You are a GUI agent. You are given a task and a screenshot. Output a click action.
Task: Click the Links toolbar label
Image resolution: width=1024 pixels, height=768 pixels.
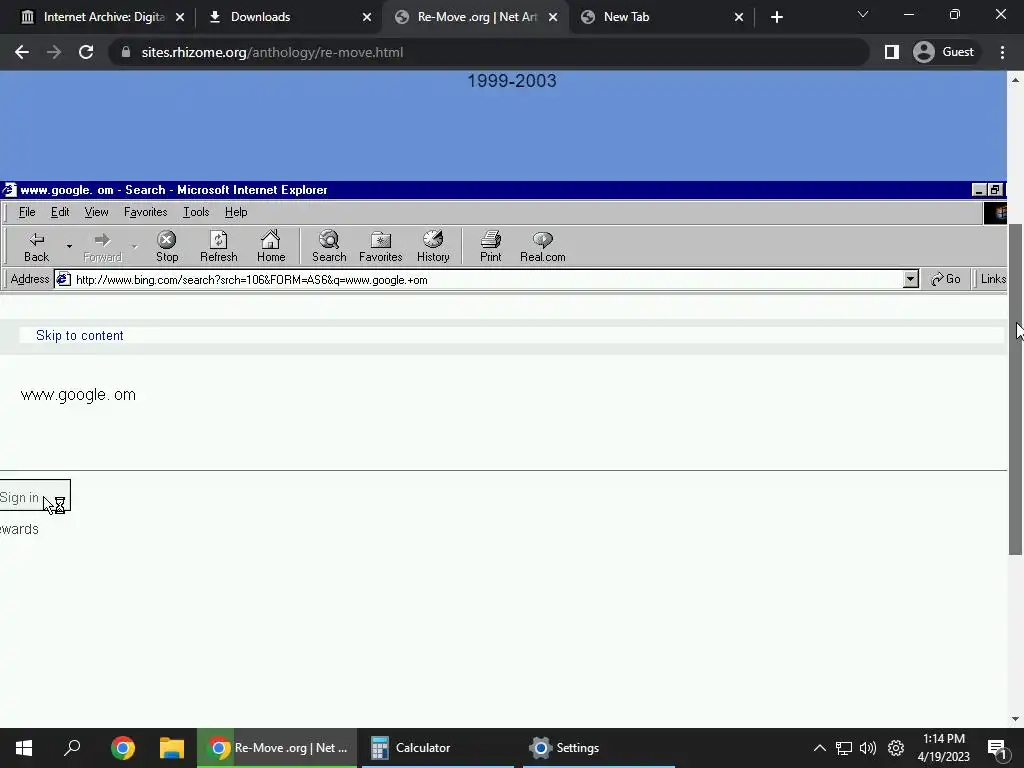(x=993, y=280)
